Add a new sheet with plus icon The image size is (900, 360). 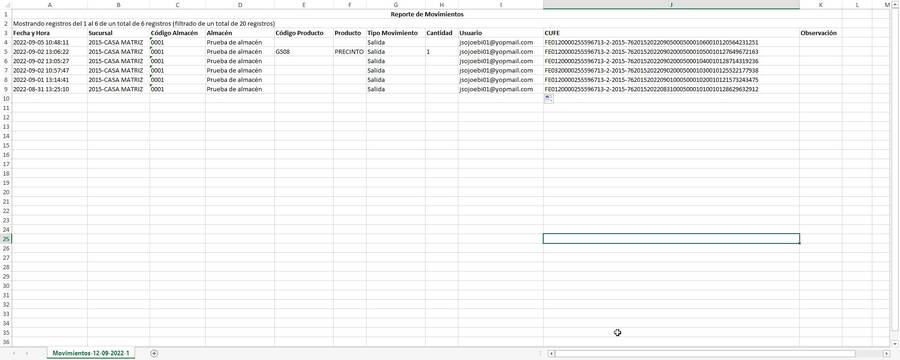point(154,353)
